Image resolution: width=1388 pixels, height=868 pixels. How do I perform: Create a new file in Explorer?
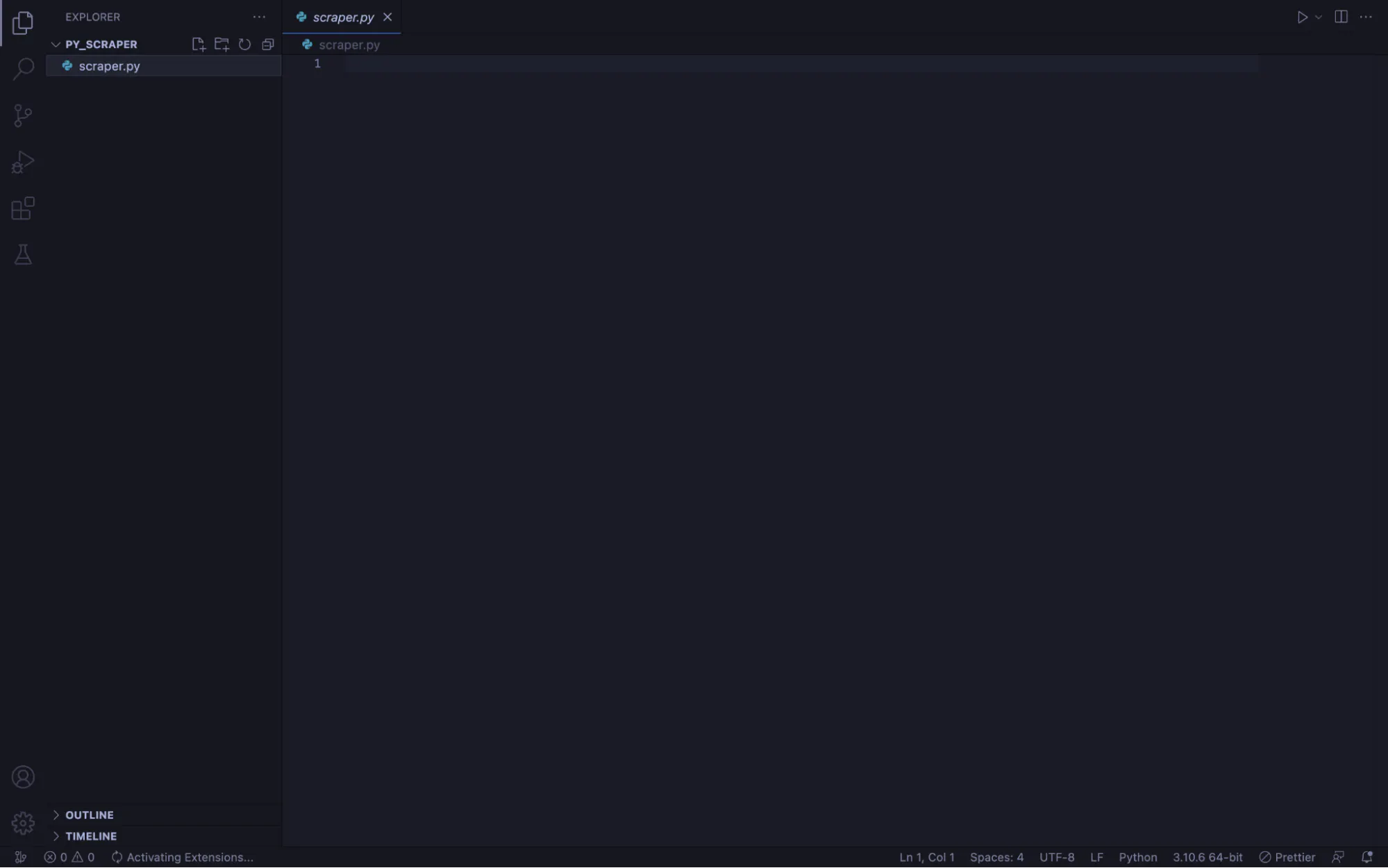click(198, 44)
